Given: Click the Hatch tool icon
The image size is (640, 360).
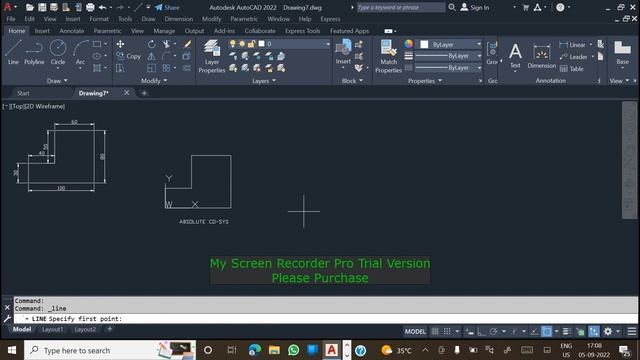Looking at the screenshot, I should tap(97, 68).
